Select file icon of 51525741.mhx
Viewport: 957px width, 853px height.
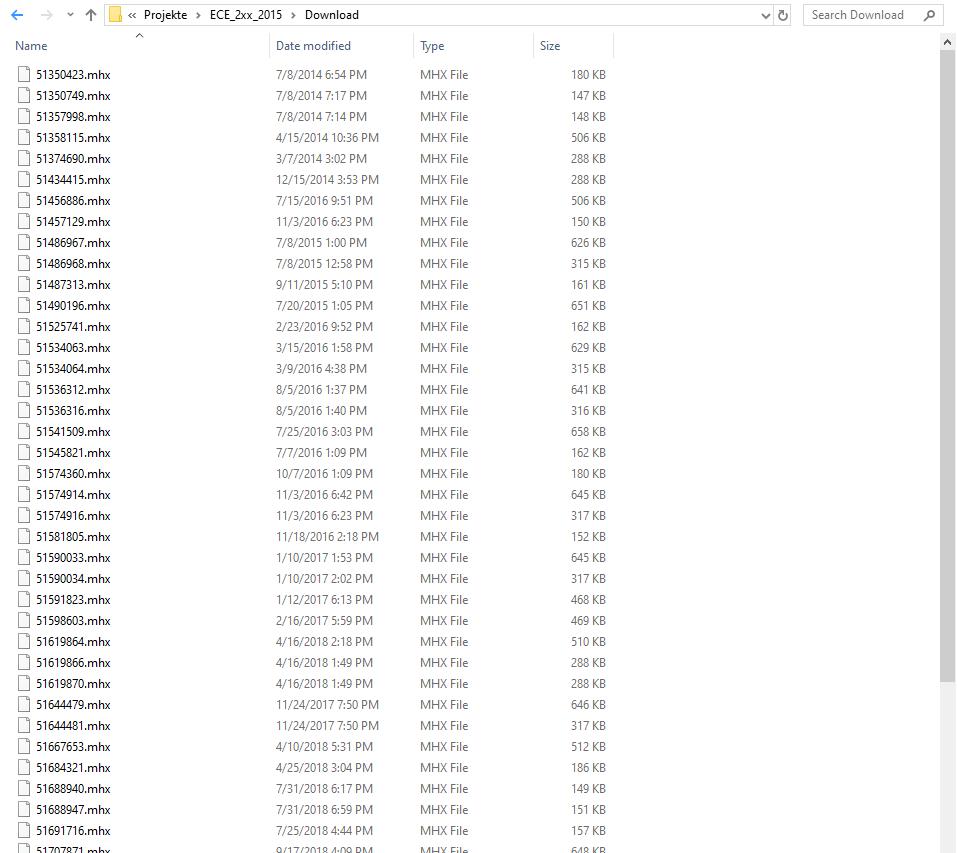click(x=24, y=326)
